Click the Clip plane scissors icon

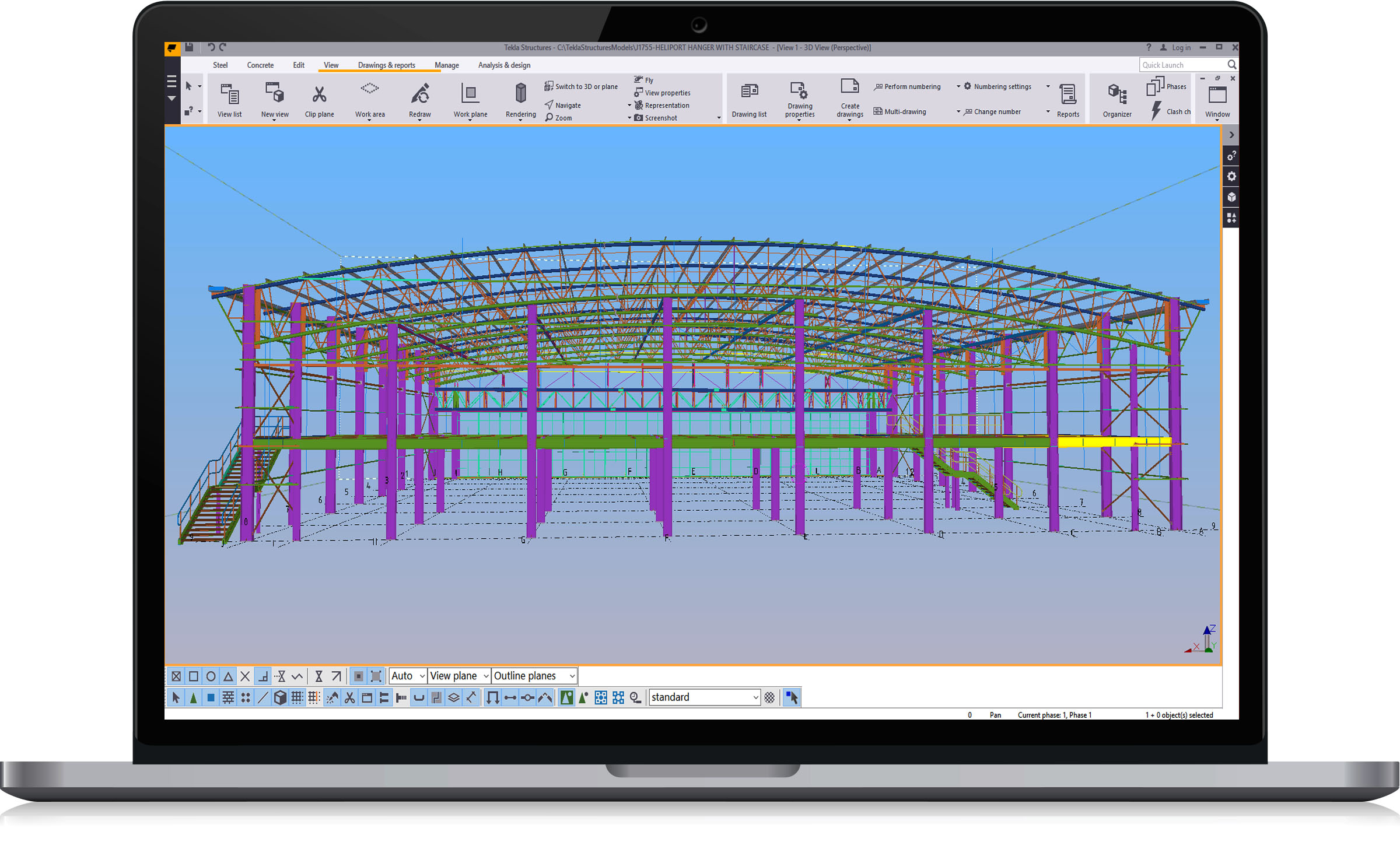pos(319,94)
